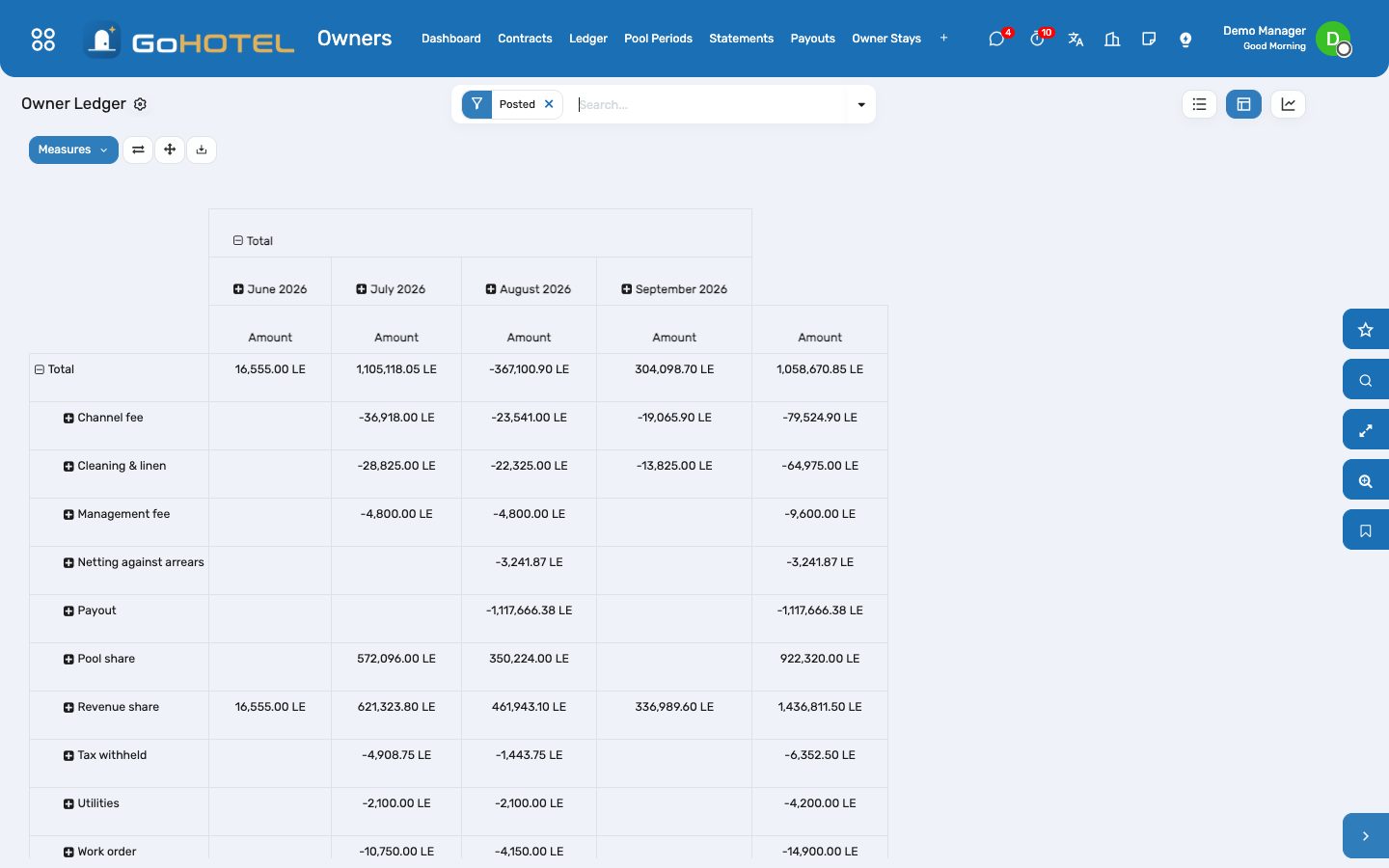Image resolution: width=1389 pixels, height=868 pixels.
Task: Click the expand all arrows icon
Action: [x=170, y=149]
